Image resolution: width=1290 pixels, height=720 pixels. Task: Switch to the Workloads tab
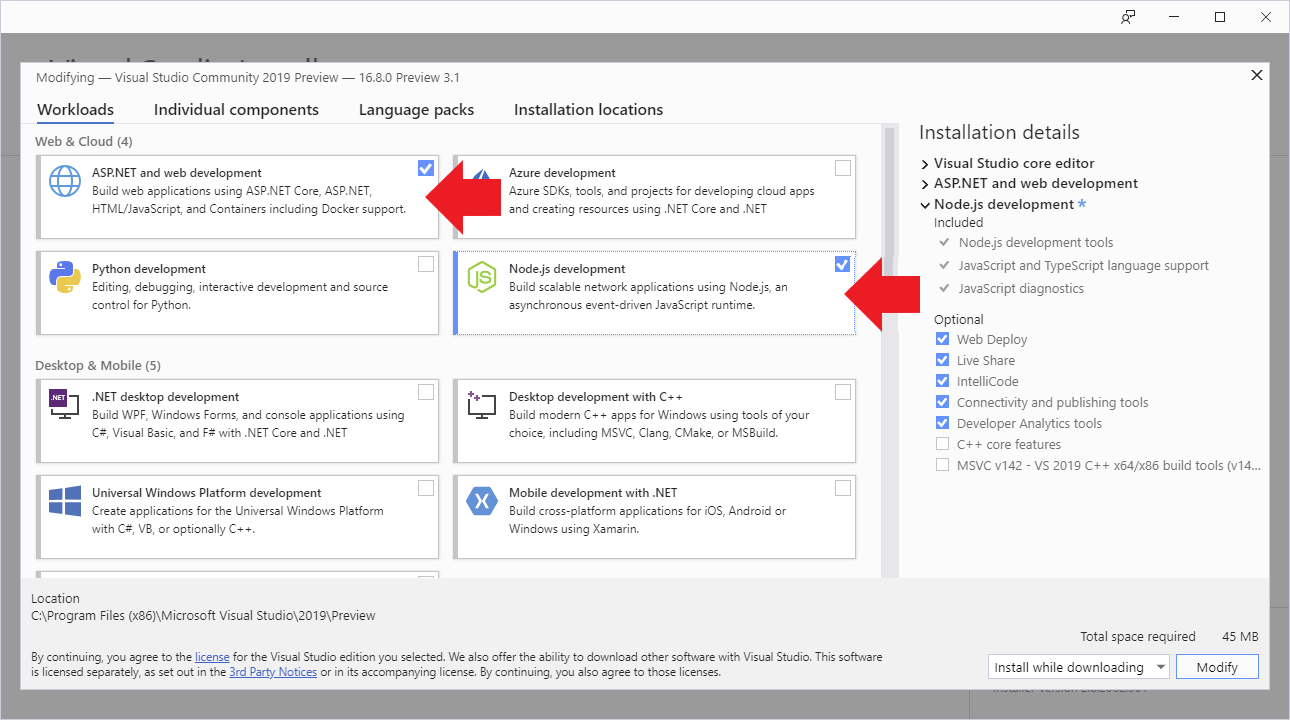click(x=75, y=110)
